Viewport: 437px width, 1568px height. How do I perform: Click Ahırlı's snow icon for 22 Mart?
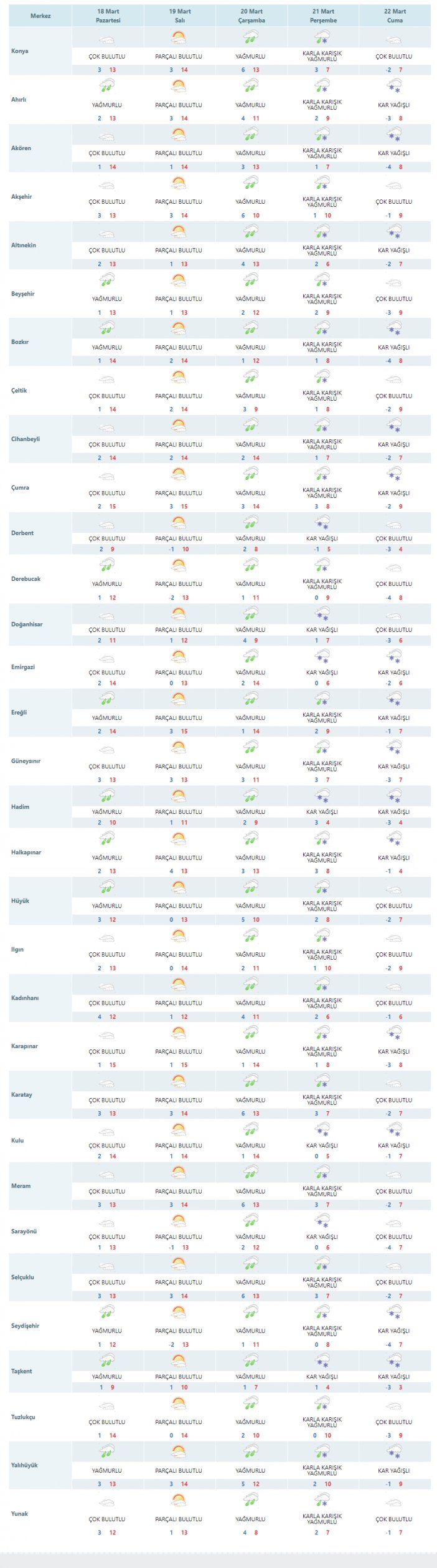coord(393,88)
